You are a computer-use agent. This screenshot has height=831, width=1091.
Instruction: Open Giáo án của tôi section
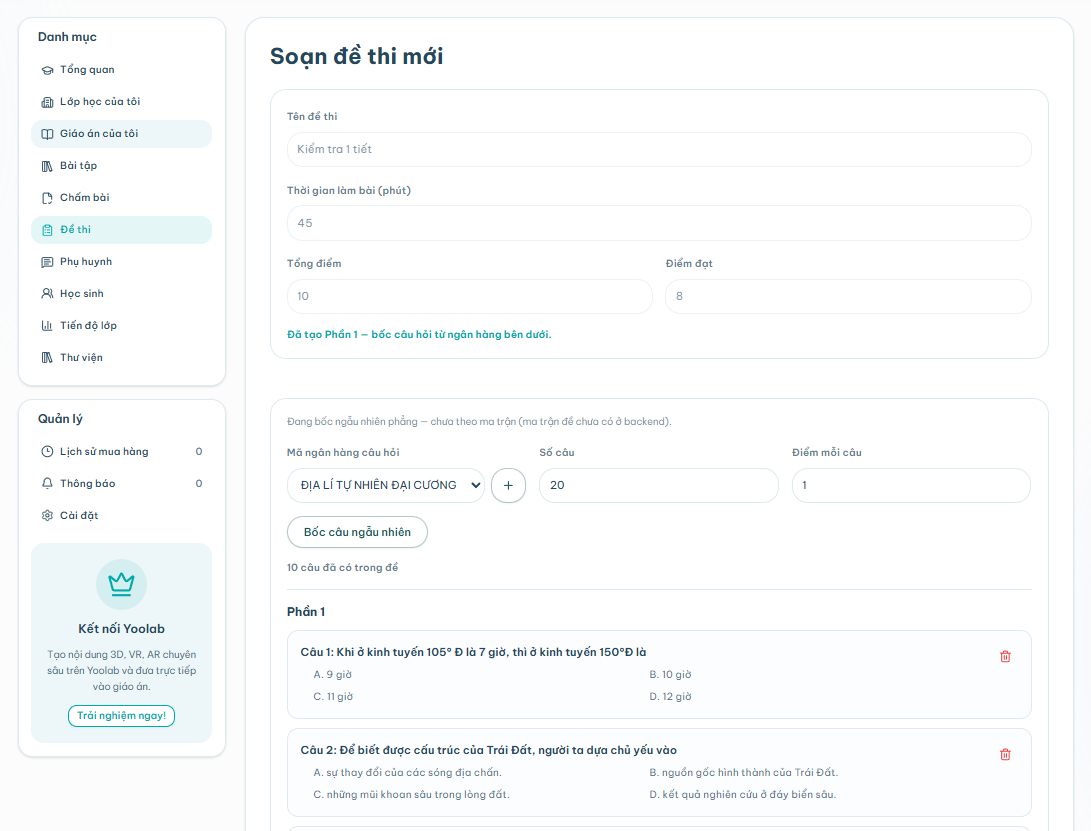pyautogui.click(x=121, y=134)
